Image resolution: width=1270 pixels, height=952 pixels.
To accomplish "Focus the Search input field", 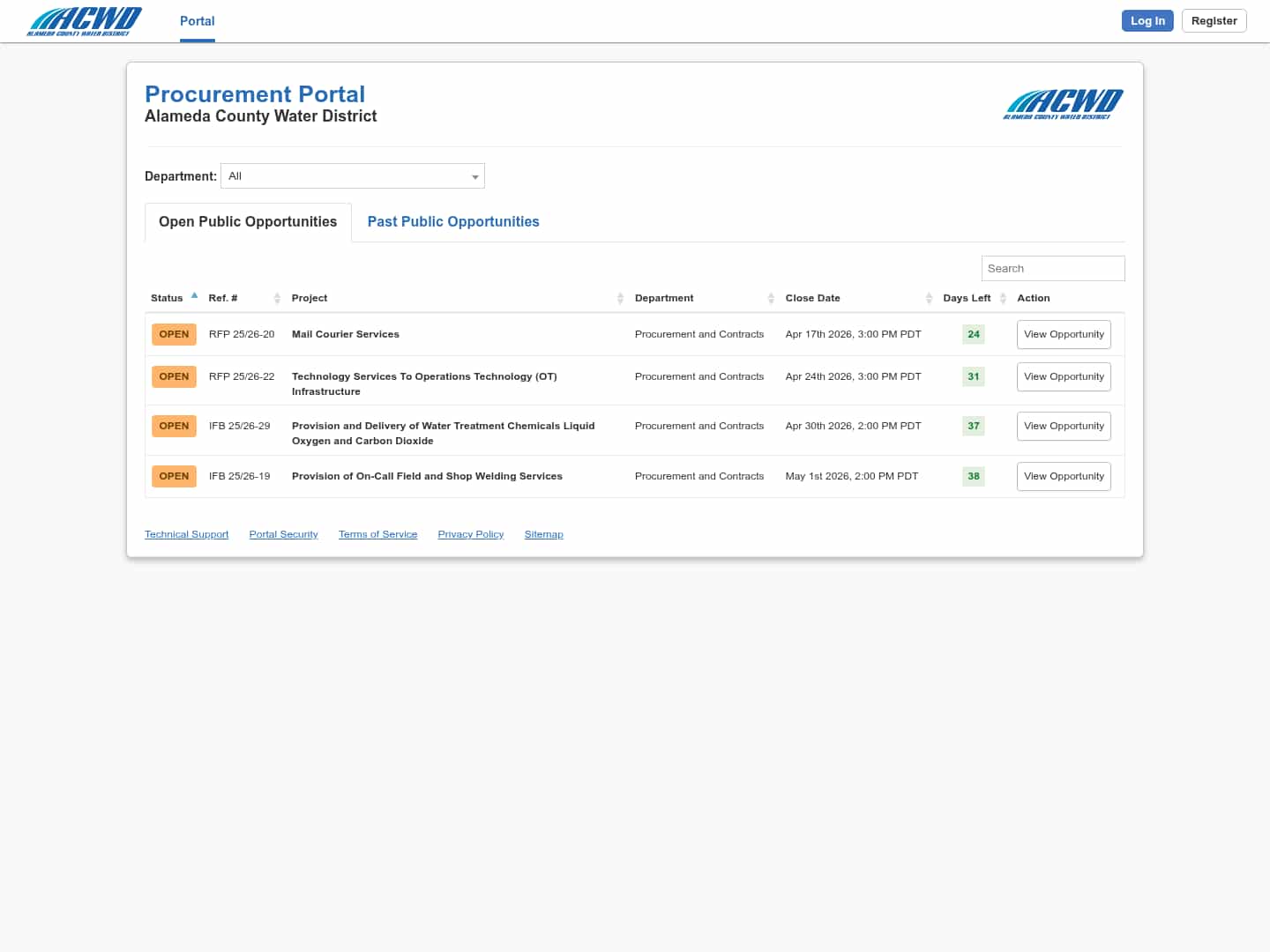I will [x=1052, y=269].
